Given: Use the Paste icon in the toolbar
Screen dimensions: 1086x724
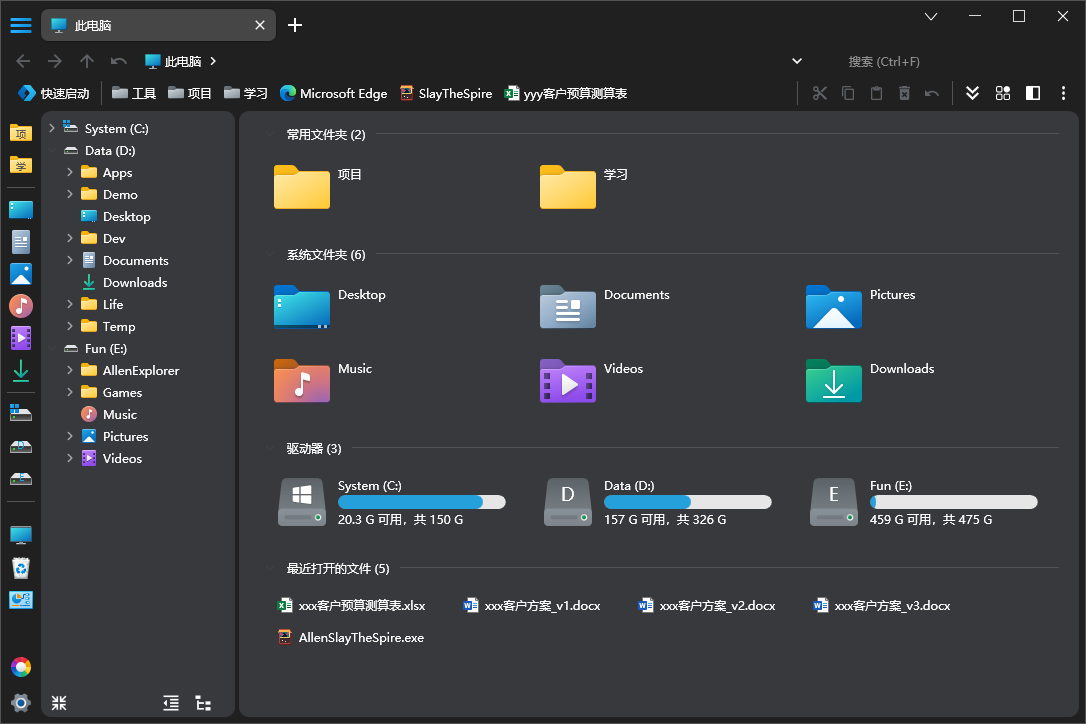Looking at the screenshot, I should (876, 93).
